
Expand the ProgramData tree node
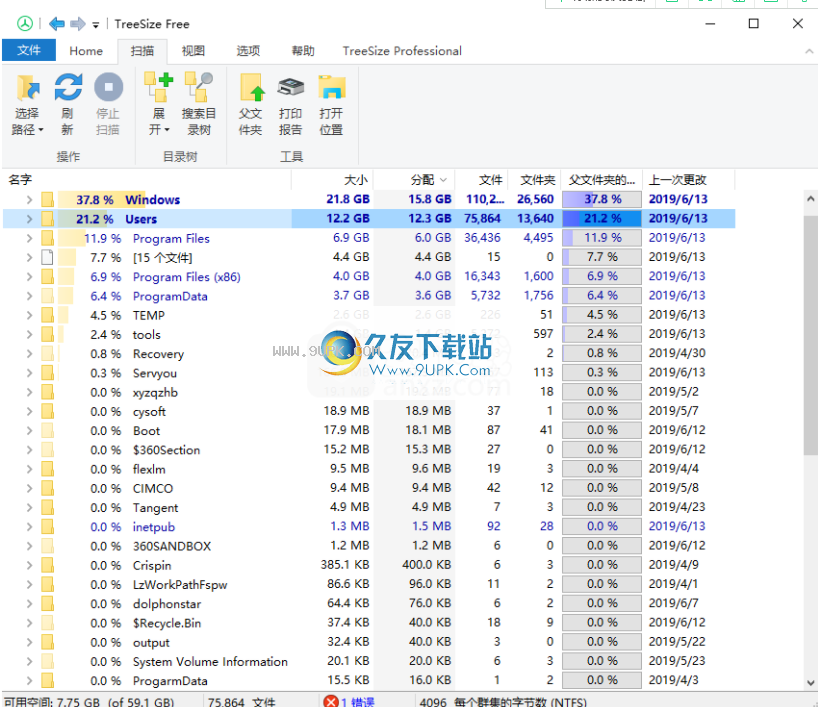[30, 296]
